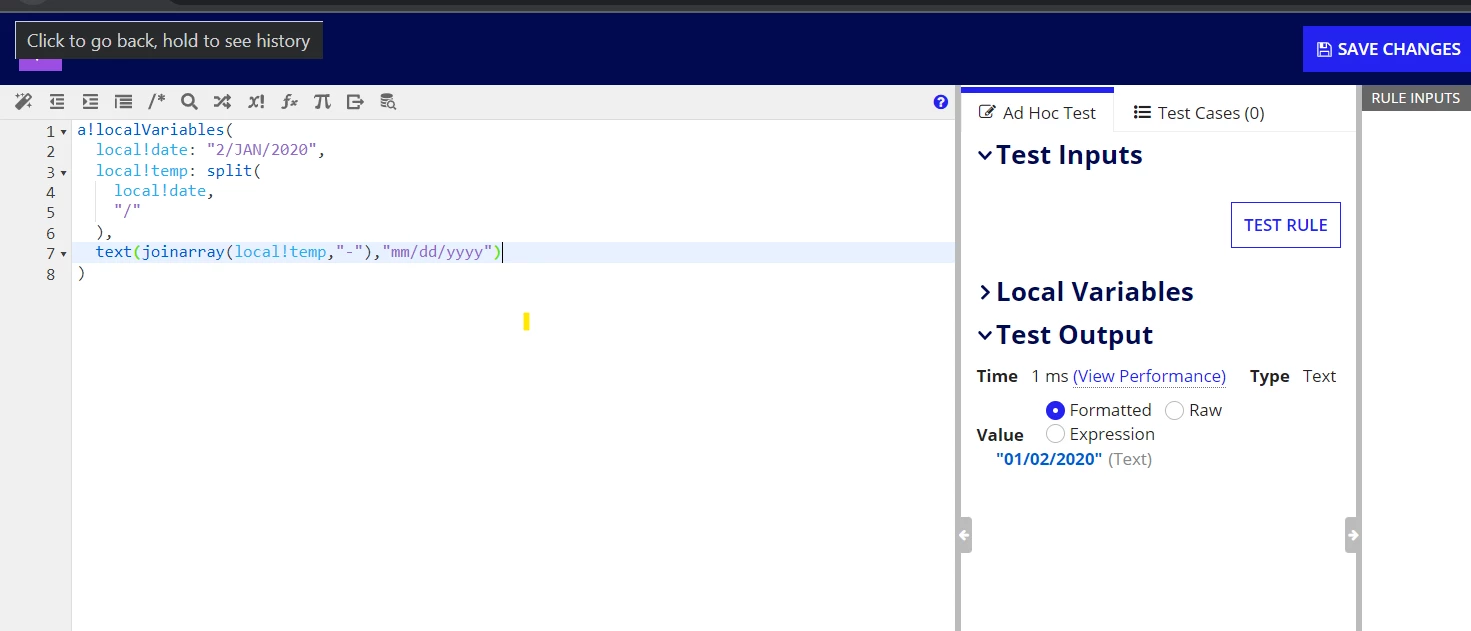
Task: Click the "mm/dd/yyyy" format string in line 7
Action: coord(438,252)
